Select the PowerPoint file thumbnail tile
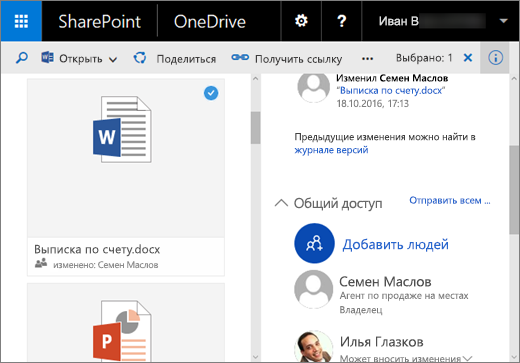 126,323
